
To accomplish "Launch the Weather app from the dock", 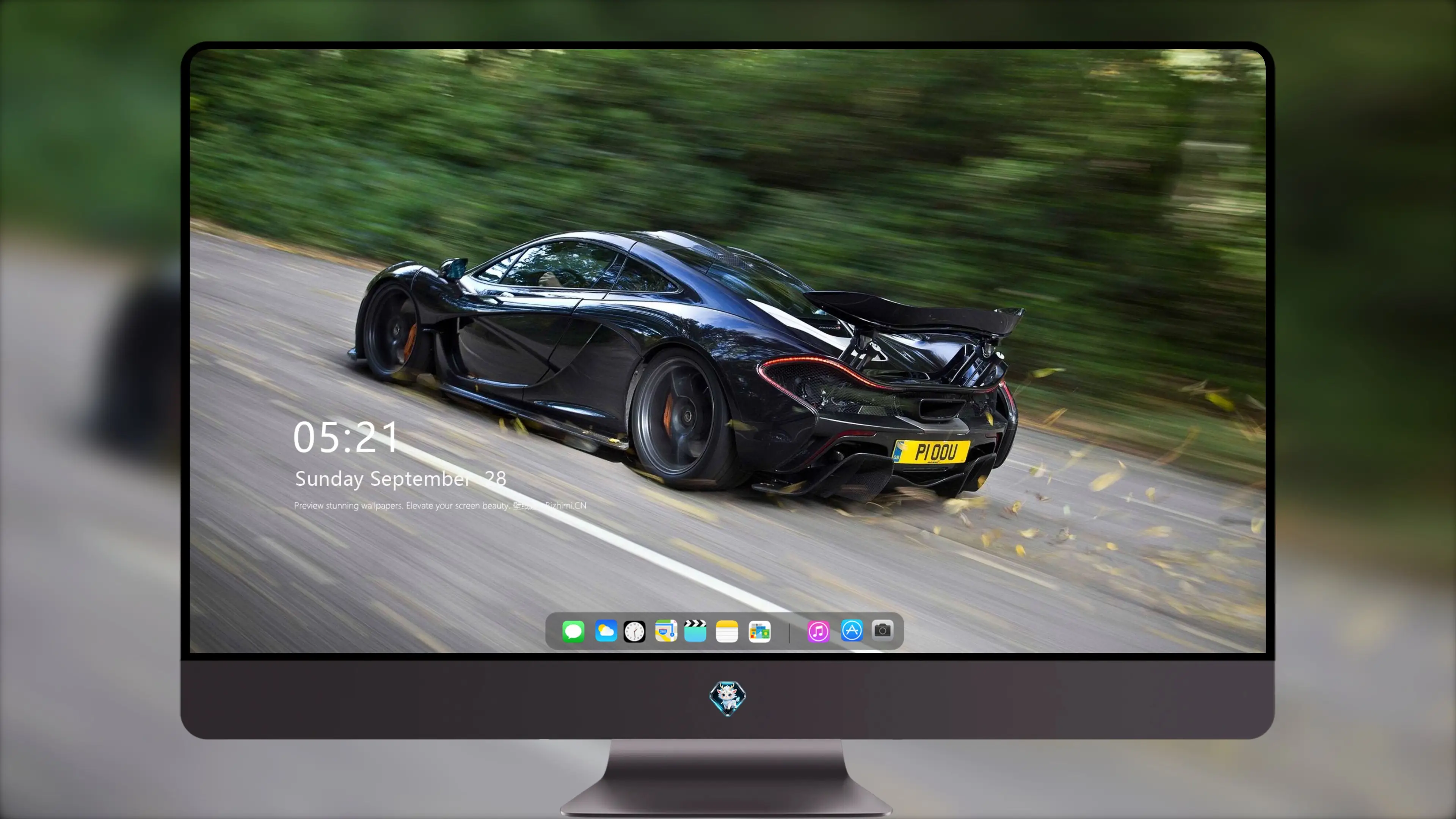I will (x=606, y=631).
